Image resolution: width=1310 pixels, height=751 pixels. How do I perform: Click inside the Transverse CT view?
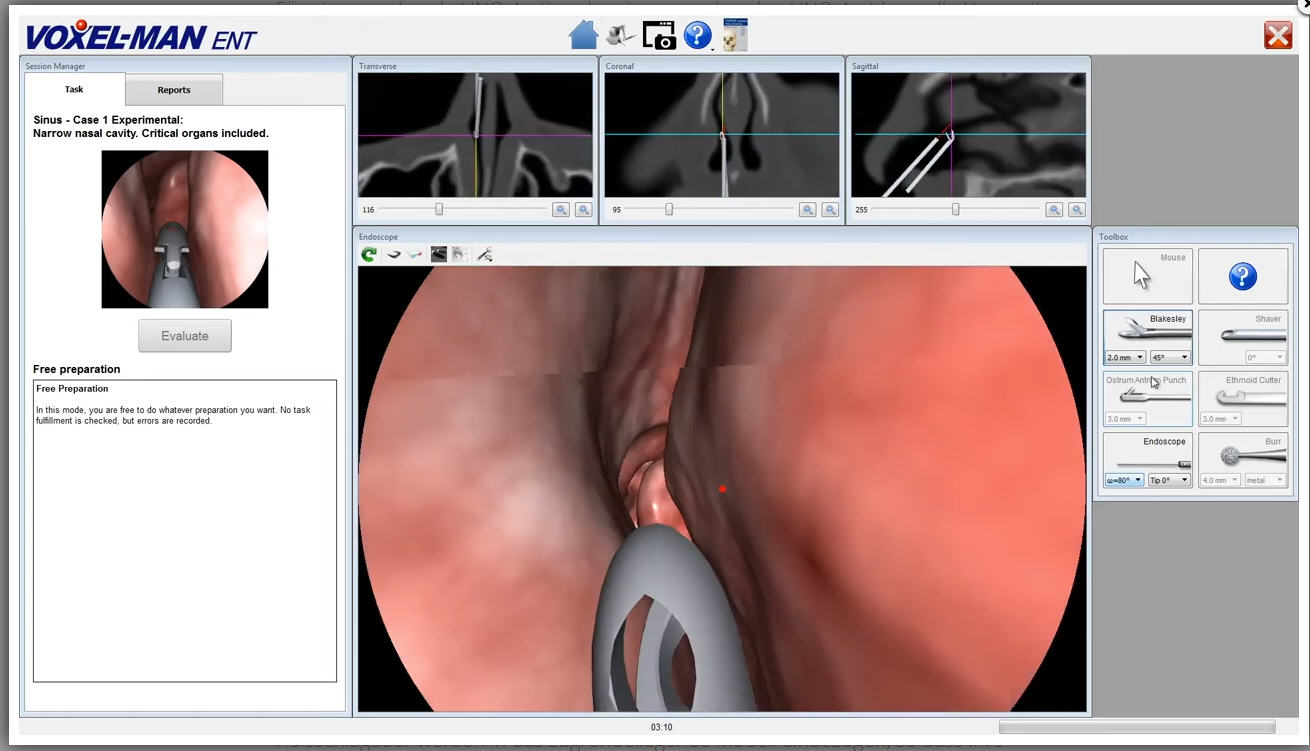[475, 135]
